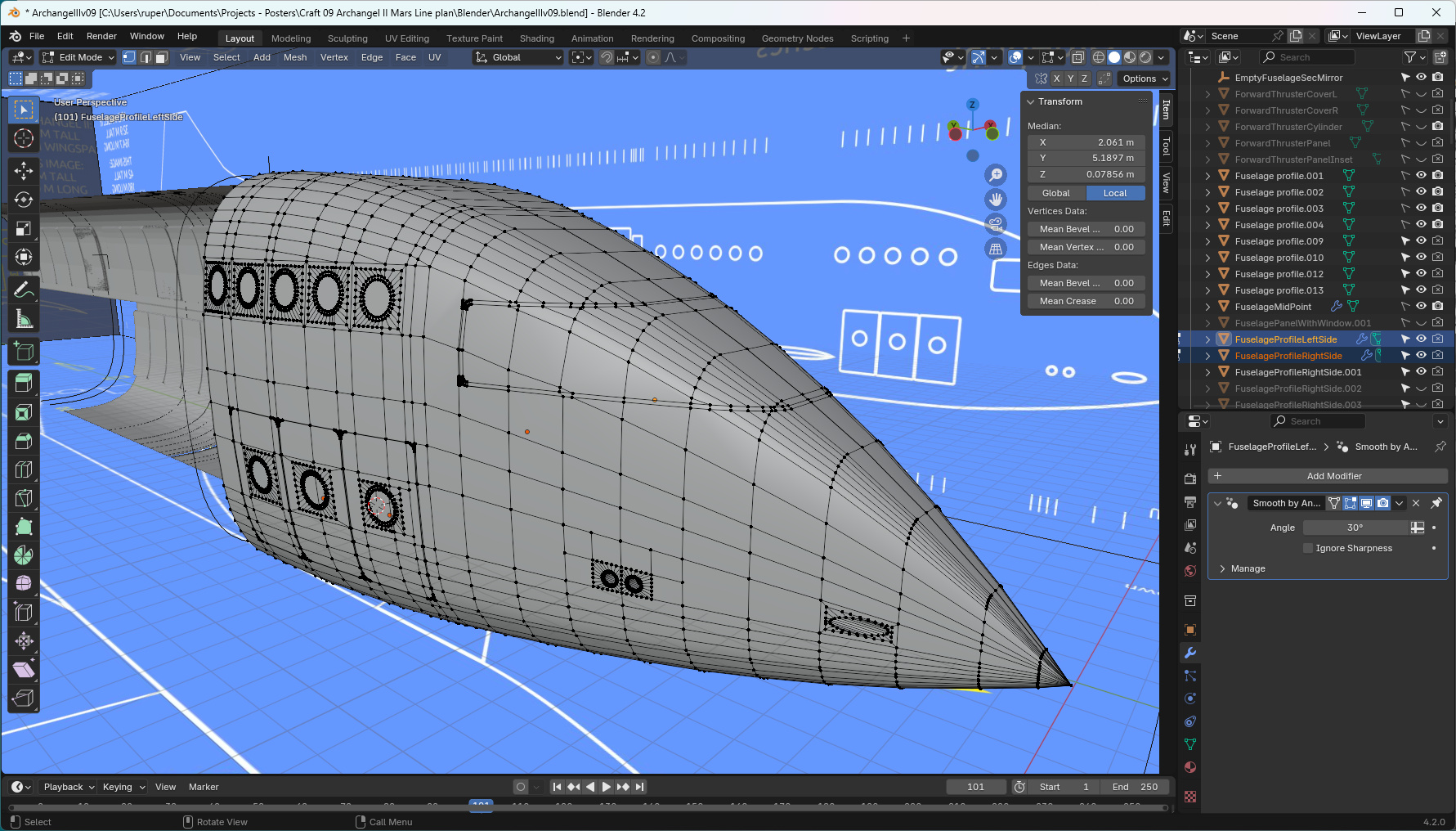Viewport: 1456px width, 831px height.
Task: Open Global transform orientation dropdown
Action: 518,57
